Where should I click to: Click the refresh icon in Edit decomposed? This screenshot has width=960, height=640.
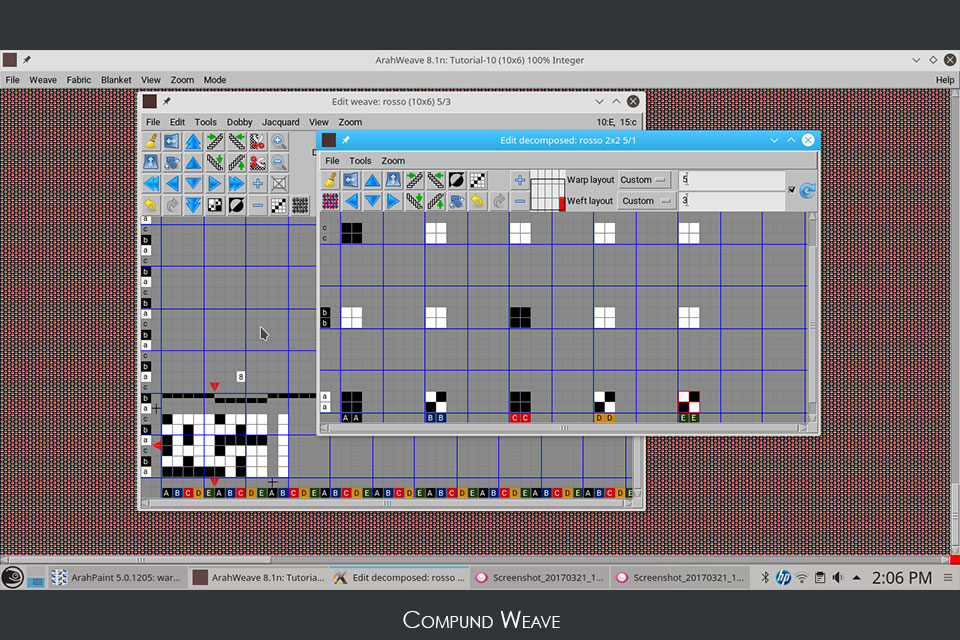point(808,190)
